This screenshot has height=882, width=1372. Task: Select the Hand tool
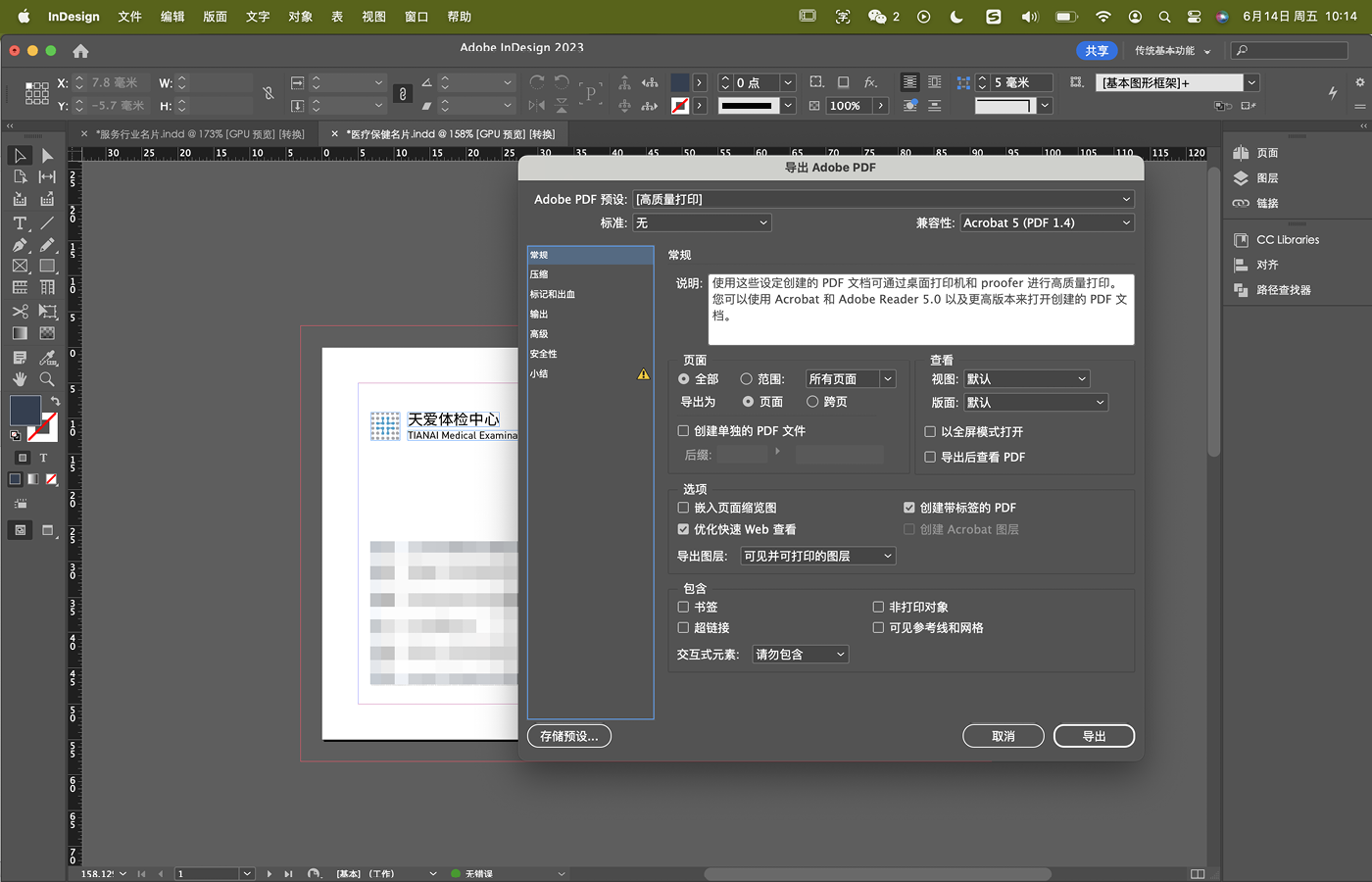click(x=20, y=379)
